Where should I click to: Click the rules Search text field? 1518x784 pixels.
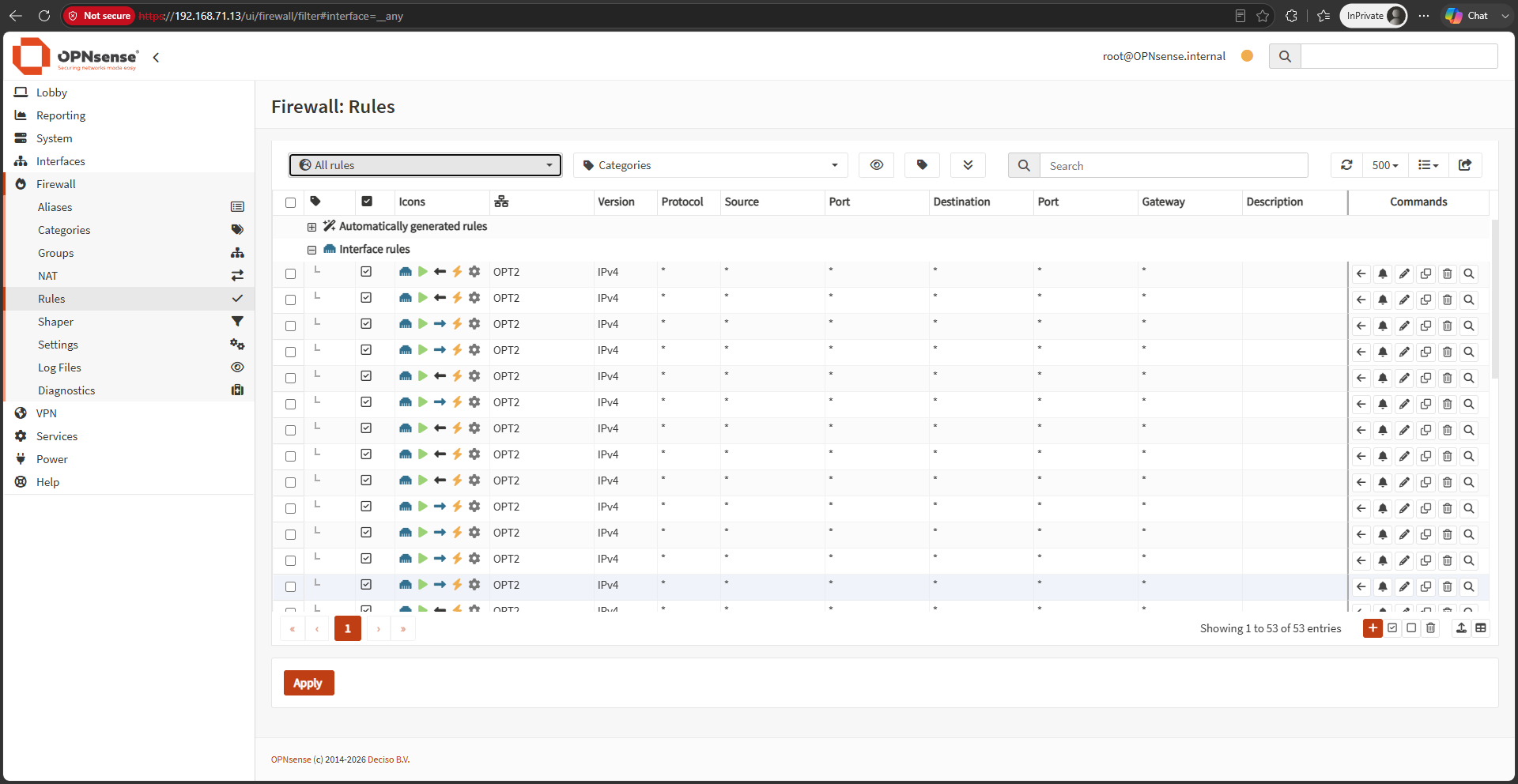tap(1173, 166)
